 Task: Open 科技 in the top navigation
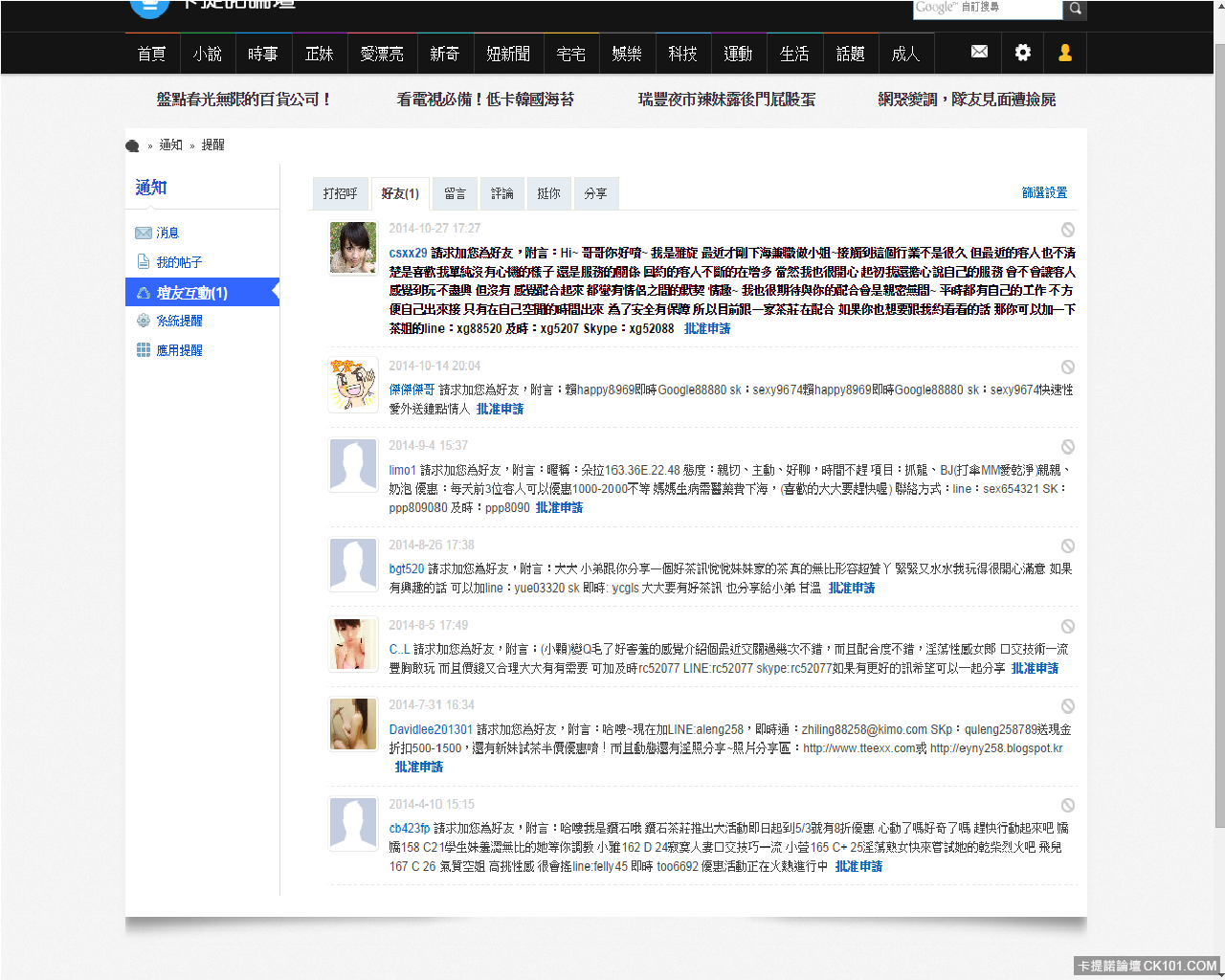point(683,54)
